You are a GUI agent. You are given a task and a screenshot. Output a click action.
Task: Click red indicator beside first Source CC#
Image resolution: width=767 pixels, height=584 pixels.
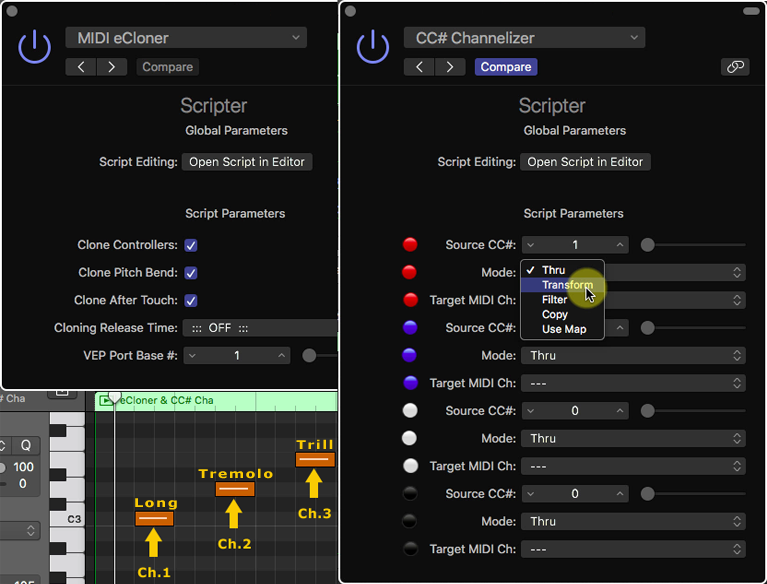(410, 245)
